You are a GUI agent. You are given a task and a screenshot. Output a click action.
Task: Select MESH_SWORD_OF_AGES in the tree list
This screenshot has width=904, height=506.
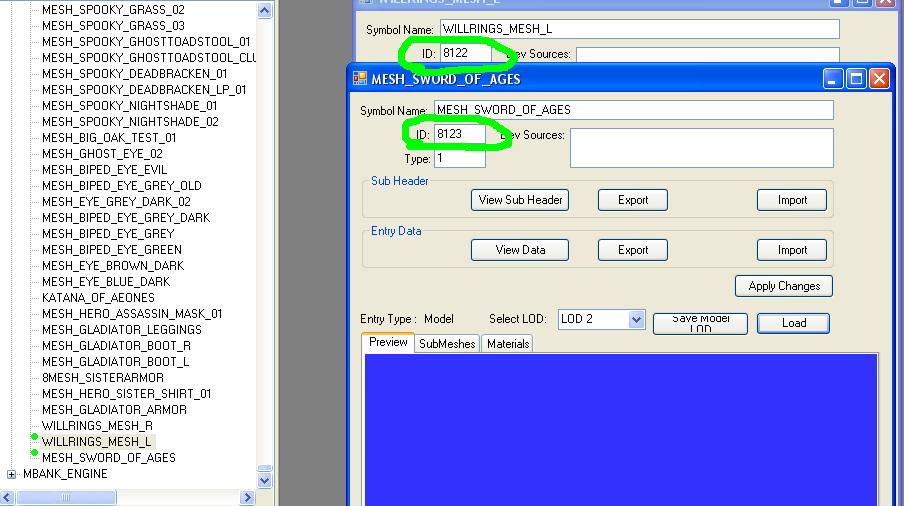108,458
